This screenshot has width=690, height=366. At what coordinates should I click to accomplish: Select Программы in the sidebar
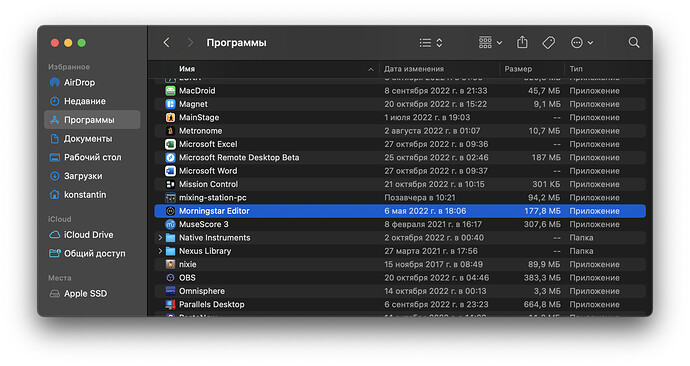coord(92,120)
